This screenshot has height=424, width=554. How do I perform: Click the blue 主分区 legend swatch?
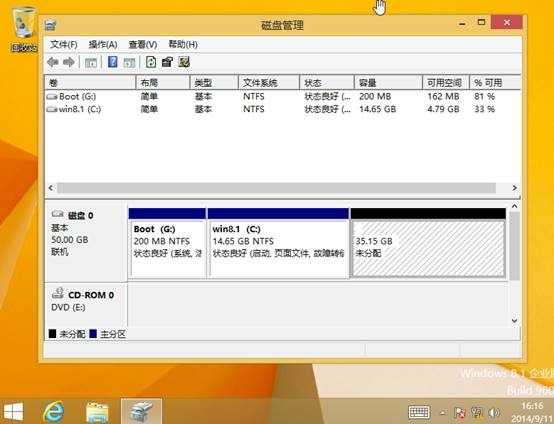click(x=93, y=334)
